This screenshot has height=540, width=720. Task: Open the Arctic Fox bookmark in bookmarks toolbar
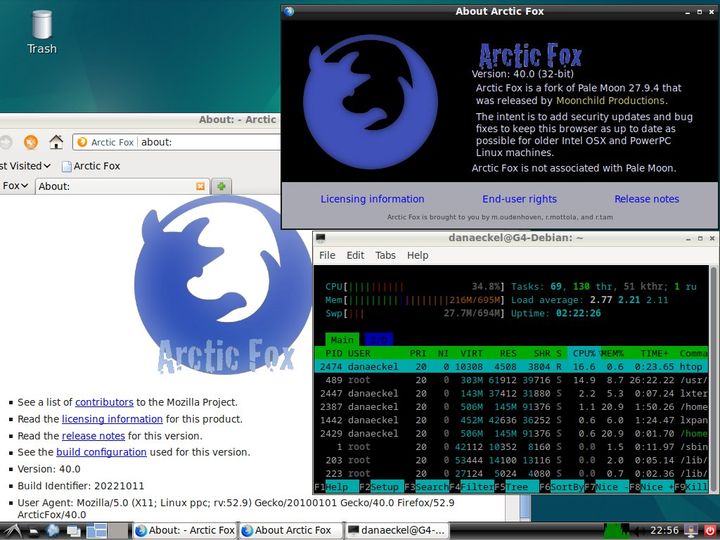tap(91, 166)
